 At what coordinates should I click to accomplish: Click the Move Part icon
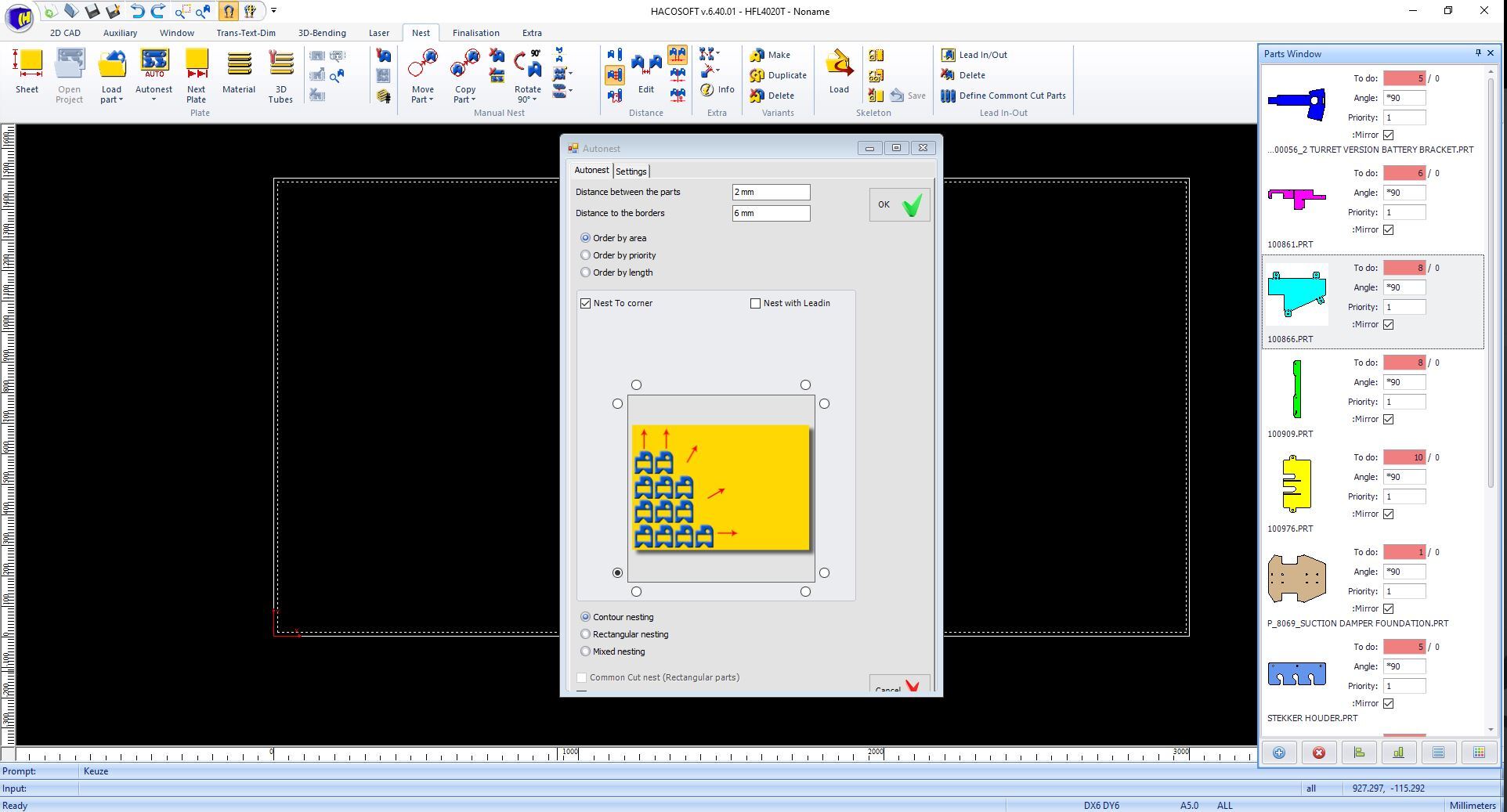(x=423, y=64)
